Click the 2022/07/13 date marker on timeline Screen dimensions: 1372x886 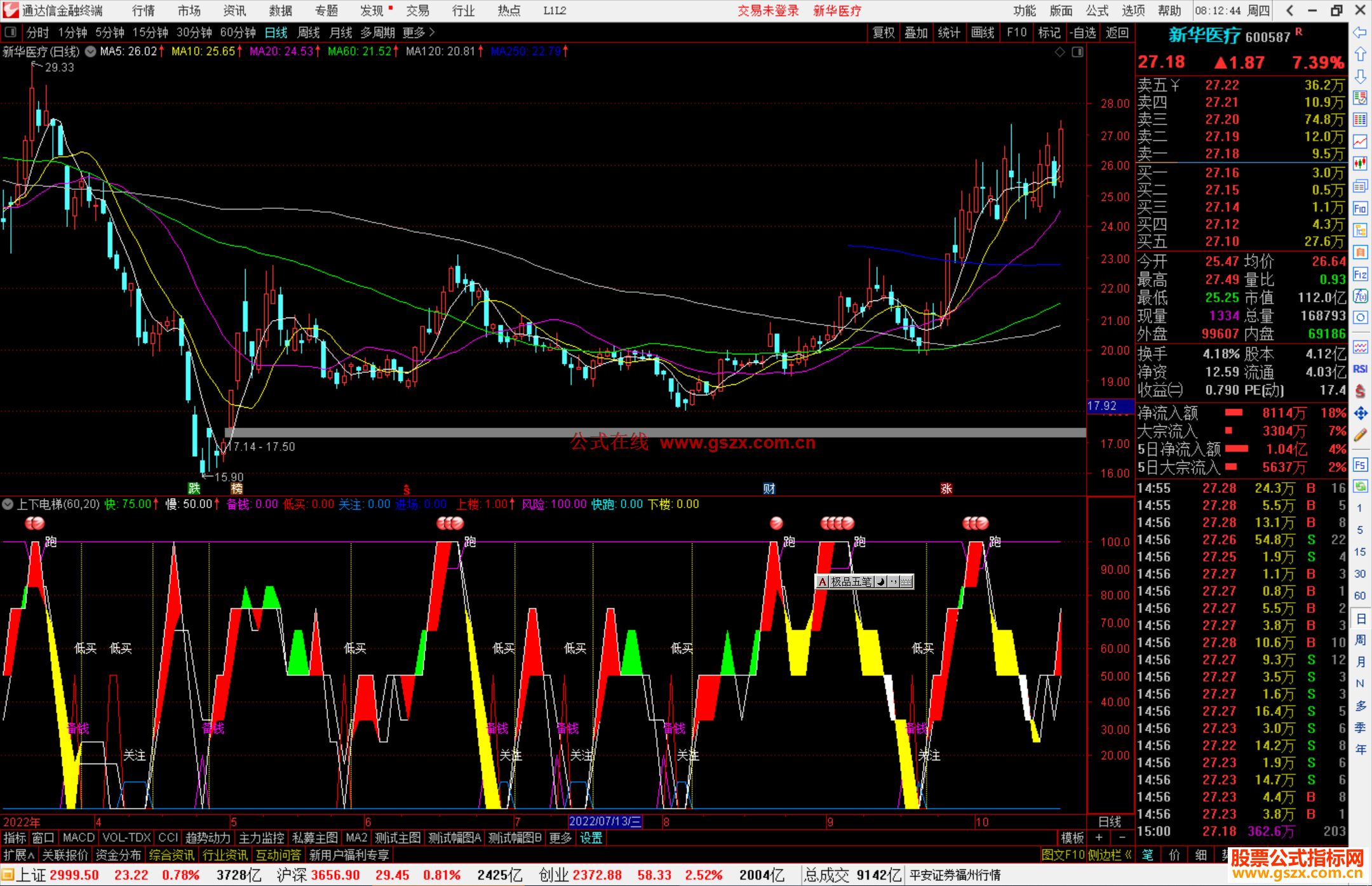click(x=605, y=821)
